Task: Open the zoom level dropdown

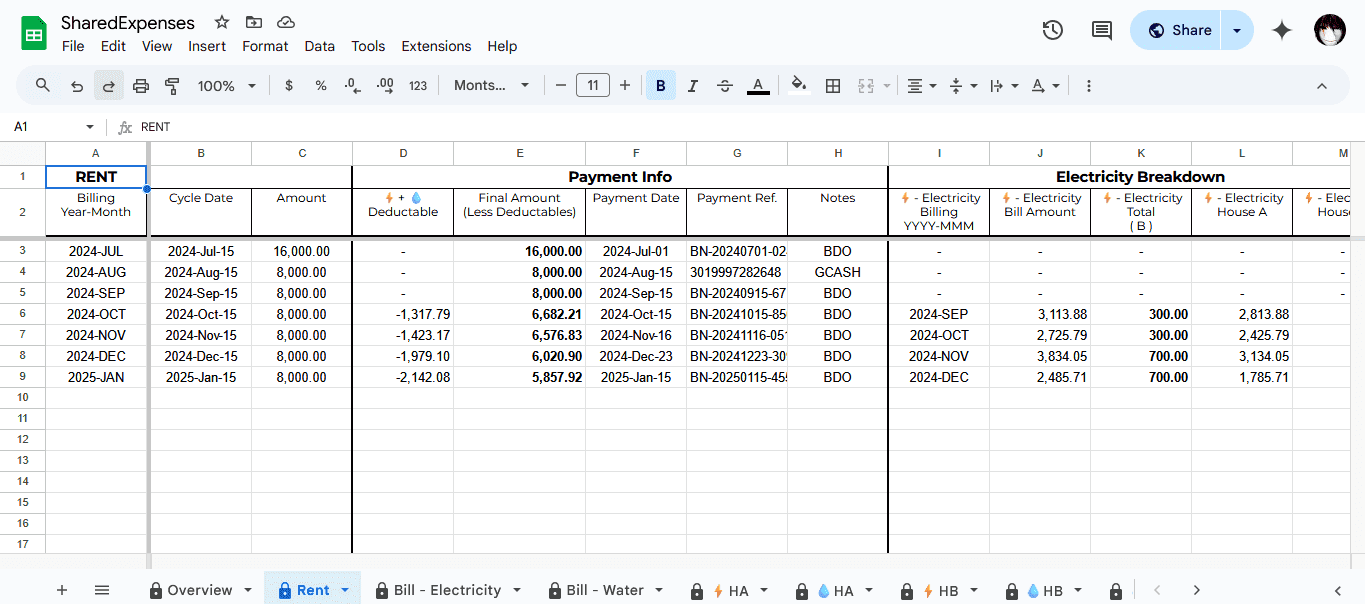Action: pyautogui.click(x=227, y=86)
